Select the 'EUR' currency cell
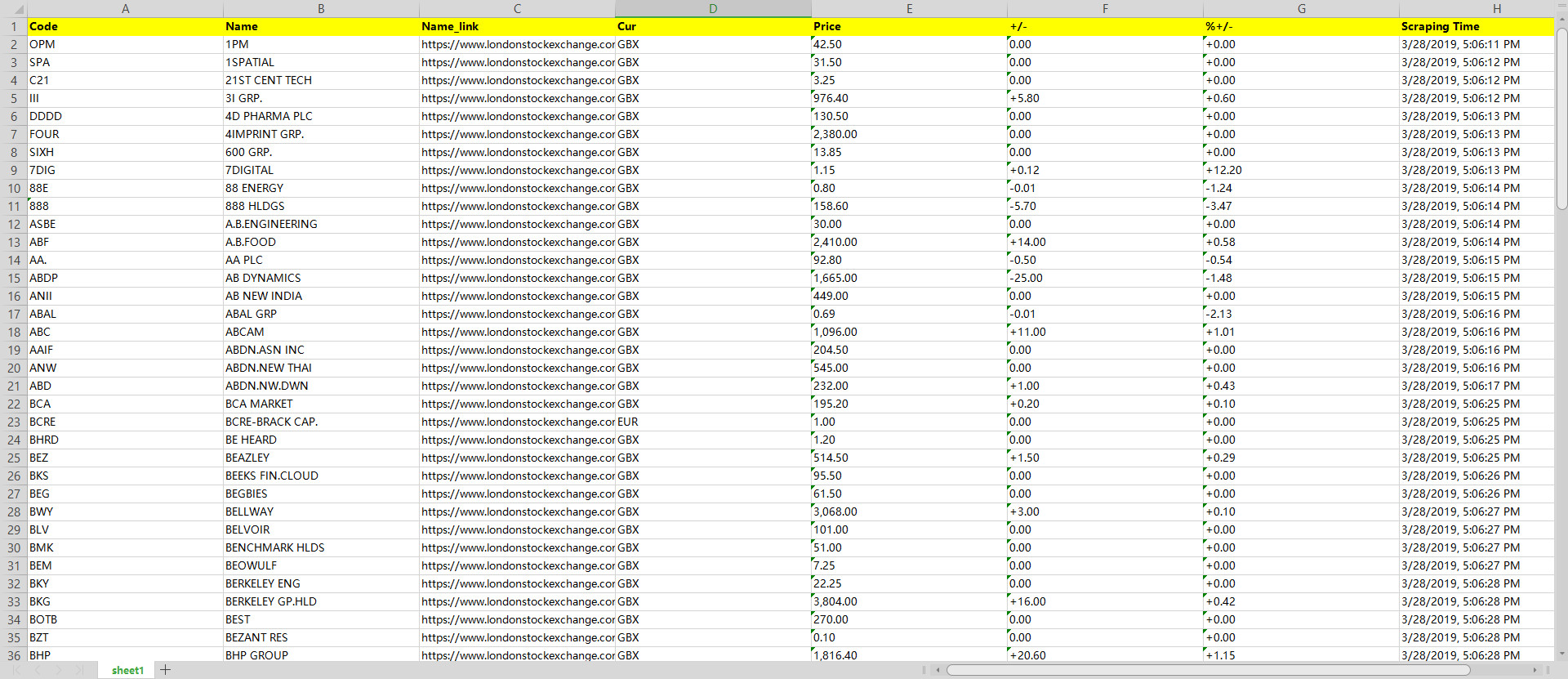 click(713, 422)
